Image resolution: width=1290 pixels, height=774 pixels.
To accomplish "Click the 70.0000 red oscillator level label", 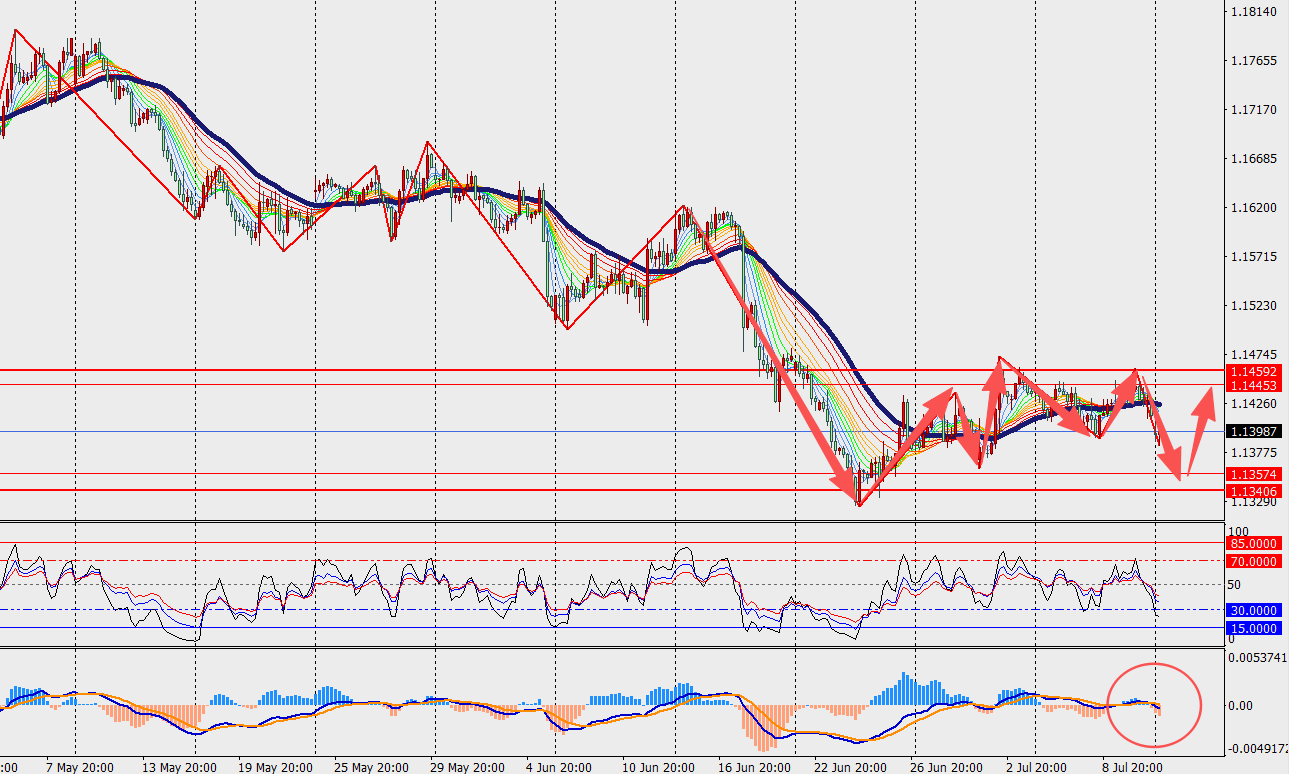I will coord(1254,561).
